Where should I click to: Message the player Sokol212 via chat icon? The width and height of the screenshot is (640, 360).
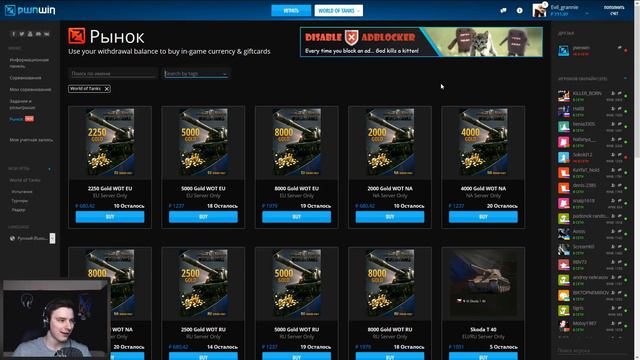click(x=619, y=155)
